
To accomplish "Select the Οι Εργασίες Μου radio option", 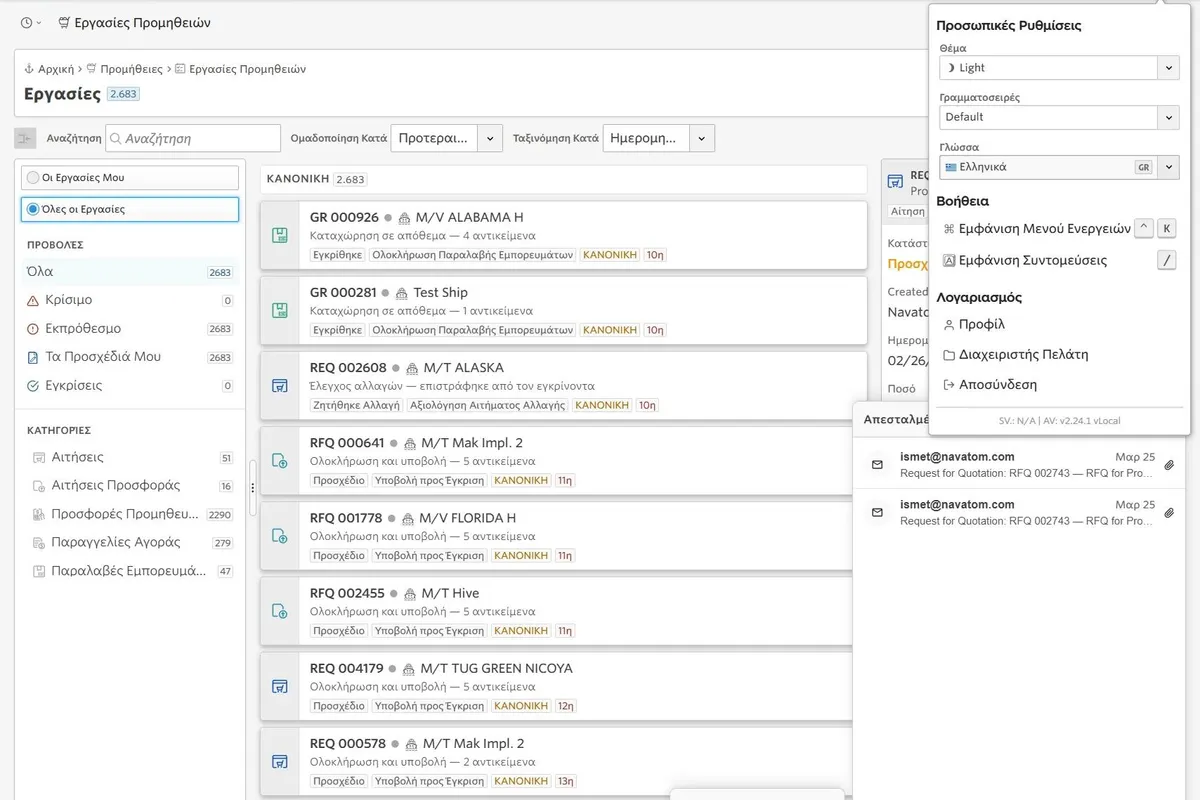I will 34,178.
